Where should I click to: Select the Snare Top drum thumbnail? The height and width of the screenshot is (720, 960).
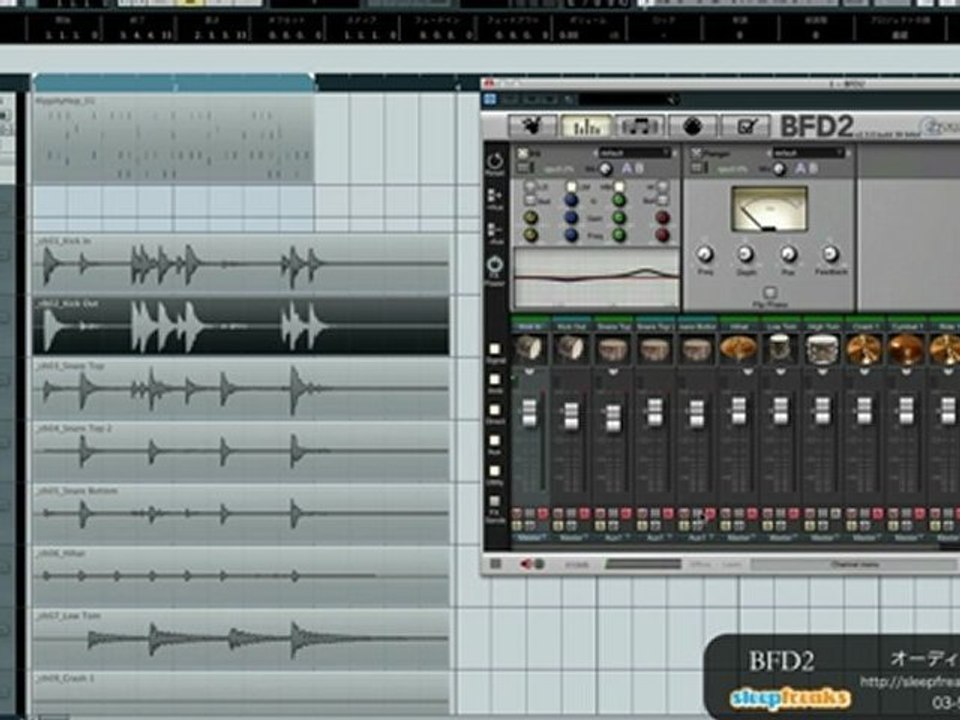(613, 348)
